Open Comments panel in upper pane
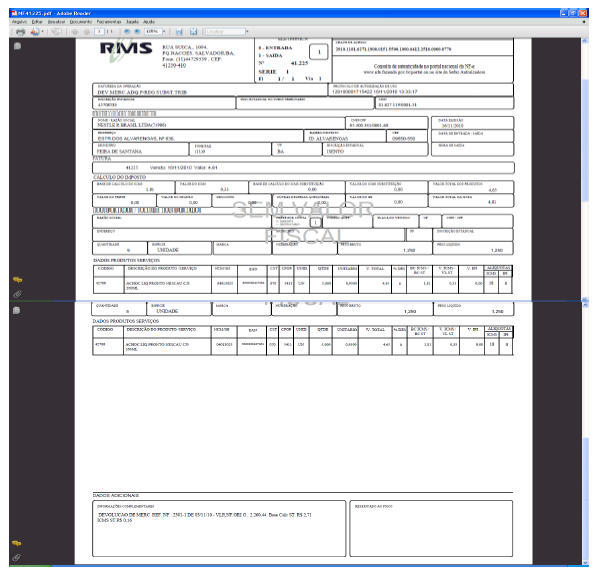Image resolution: width=605 pixels, height=581 pixels. pos(17,280)
